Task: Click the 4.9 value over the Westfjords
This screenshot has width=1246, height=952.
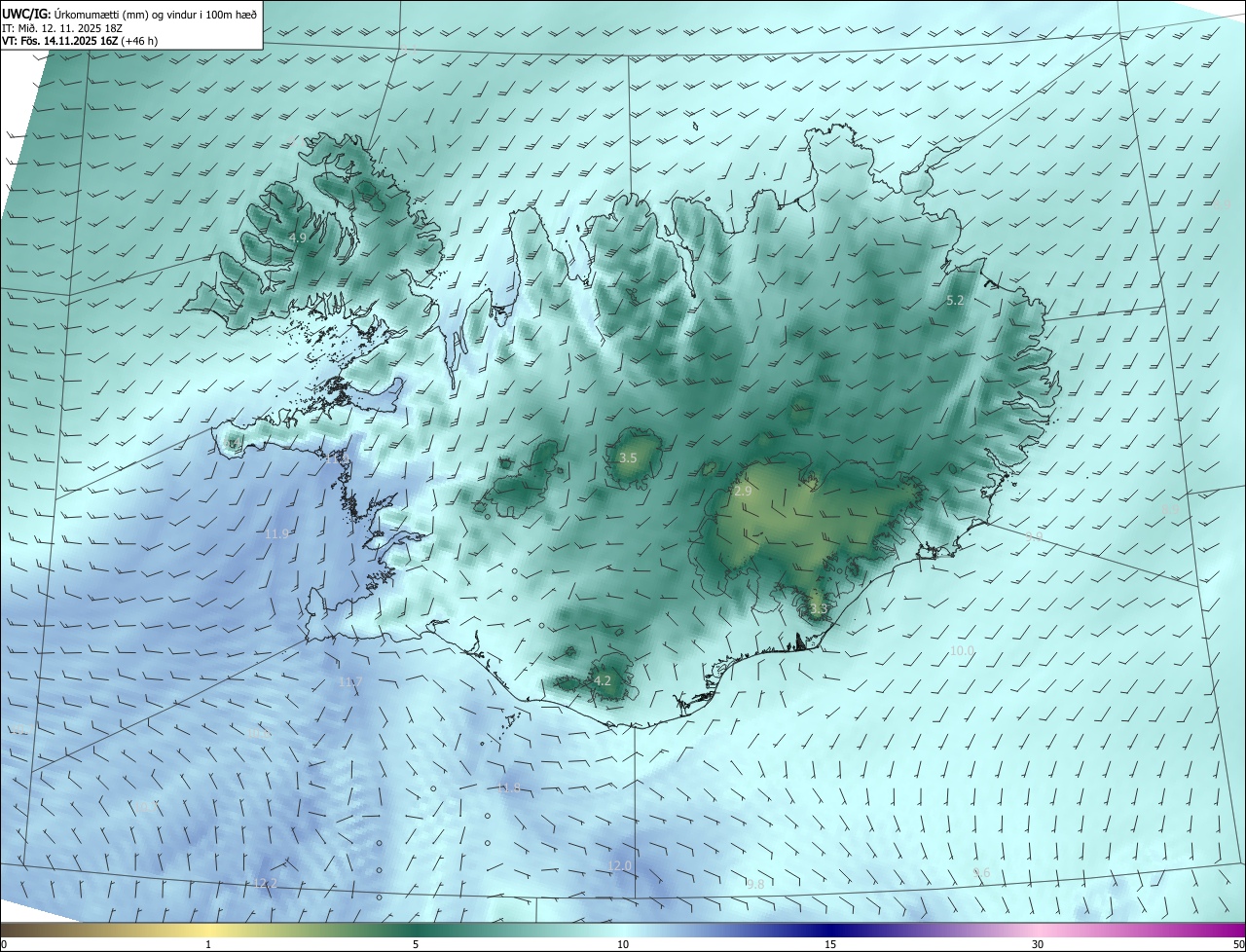Action: click(298, 238)
